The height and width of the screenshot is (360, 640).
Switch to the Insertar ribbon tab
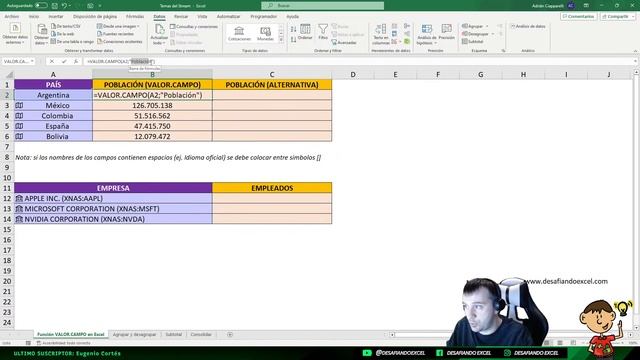coord(56,16)
